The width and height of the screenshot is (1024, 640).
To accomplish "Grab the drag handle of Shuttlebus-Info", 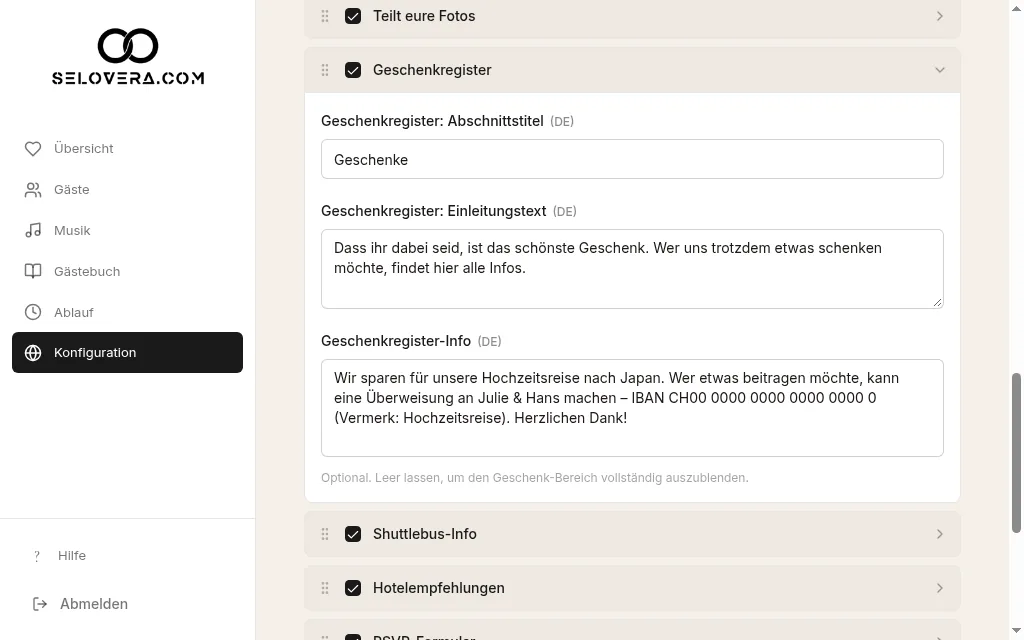I will tap(325, 534).
